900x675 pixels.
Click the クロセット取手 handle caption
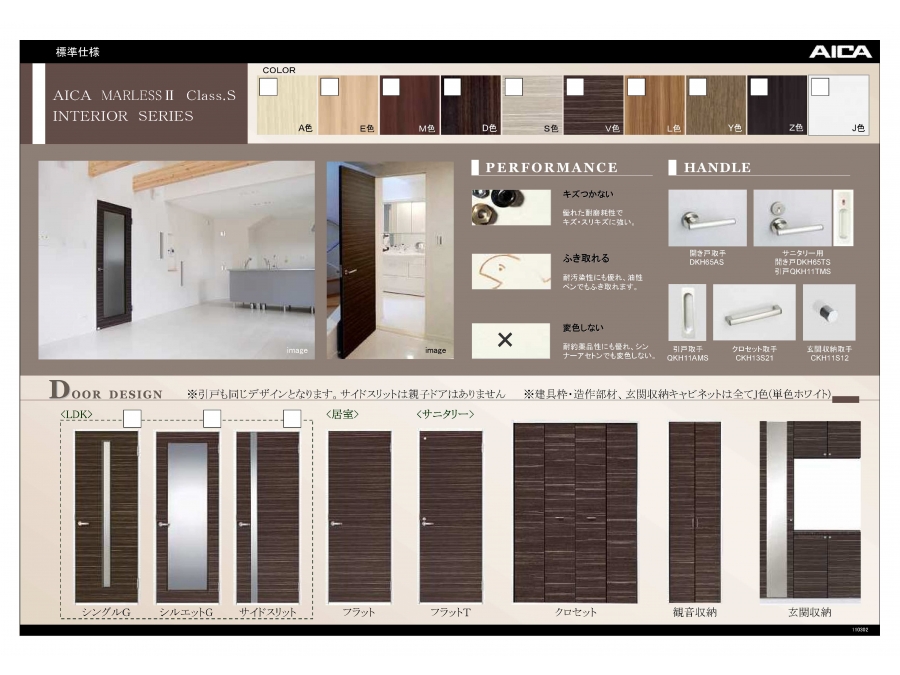coord(754,349)
